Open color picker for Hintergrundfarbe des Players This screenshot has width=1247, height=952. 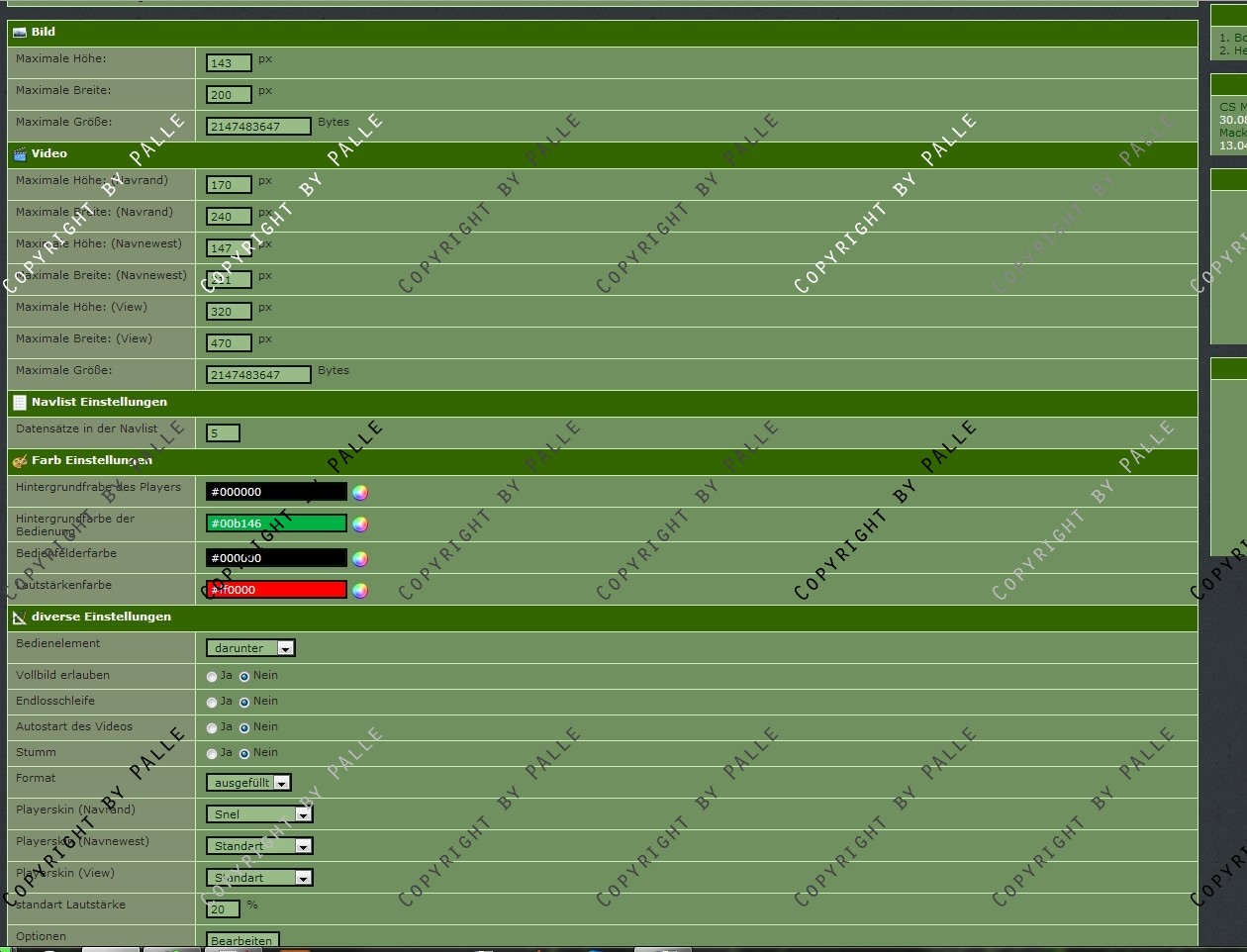coord(360,493)
